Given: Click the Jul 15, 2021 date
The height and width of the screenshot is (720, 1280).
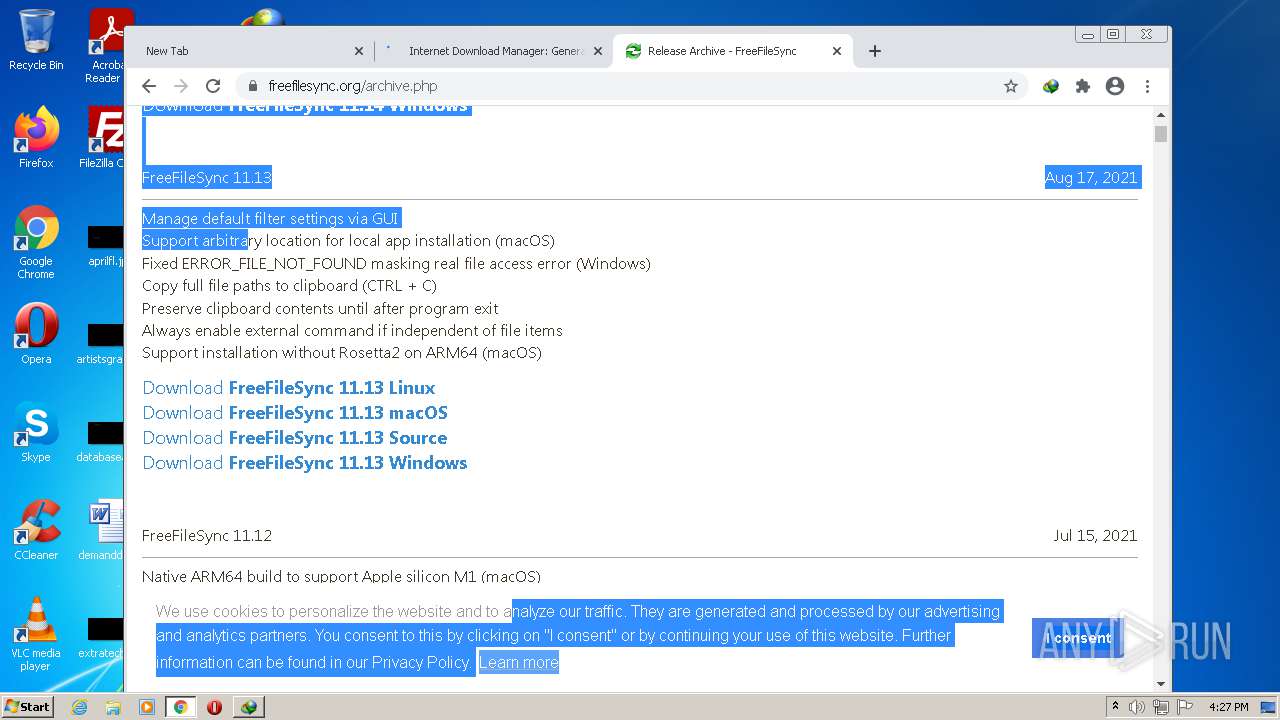Looking at the screenshot, I should click(1095, 536).
